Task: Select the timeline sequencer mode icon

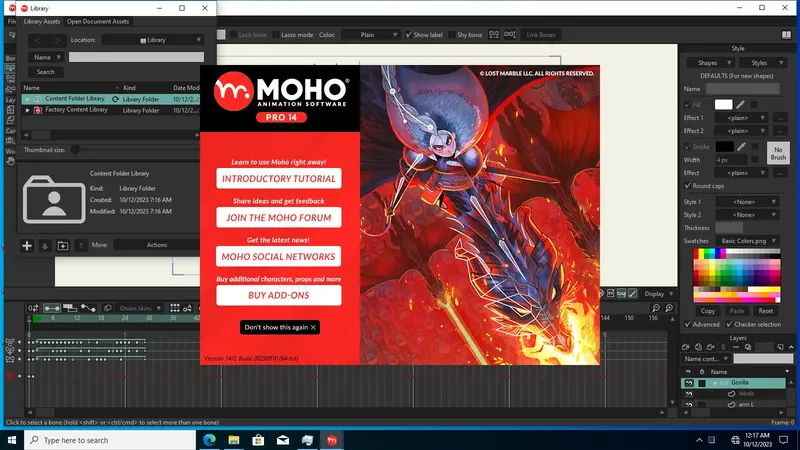Action: 70,308
